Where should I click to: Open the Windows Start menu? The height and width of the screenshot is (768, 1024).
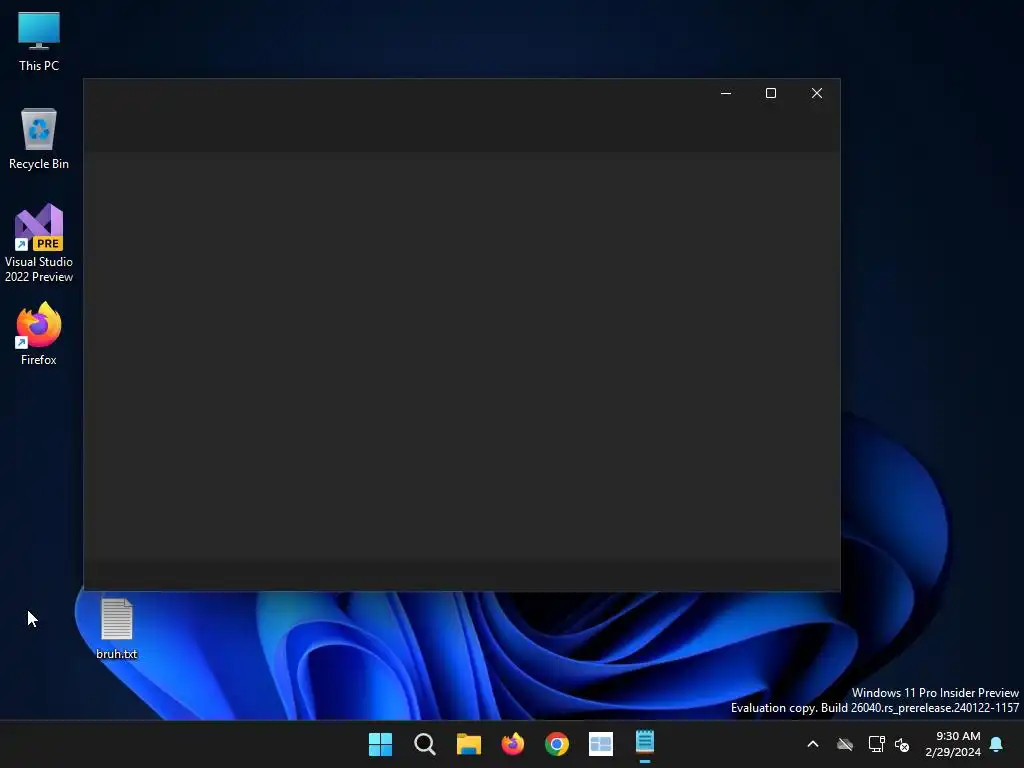pyautogui.click(x=380, y=744)
